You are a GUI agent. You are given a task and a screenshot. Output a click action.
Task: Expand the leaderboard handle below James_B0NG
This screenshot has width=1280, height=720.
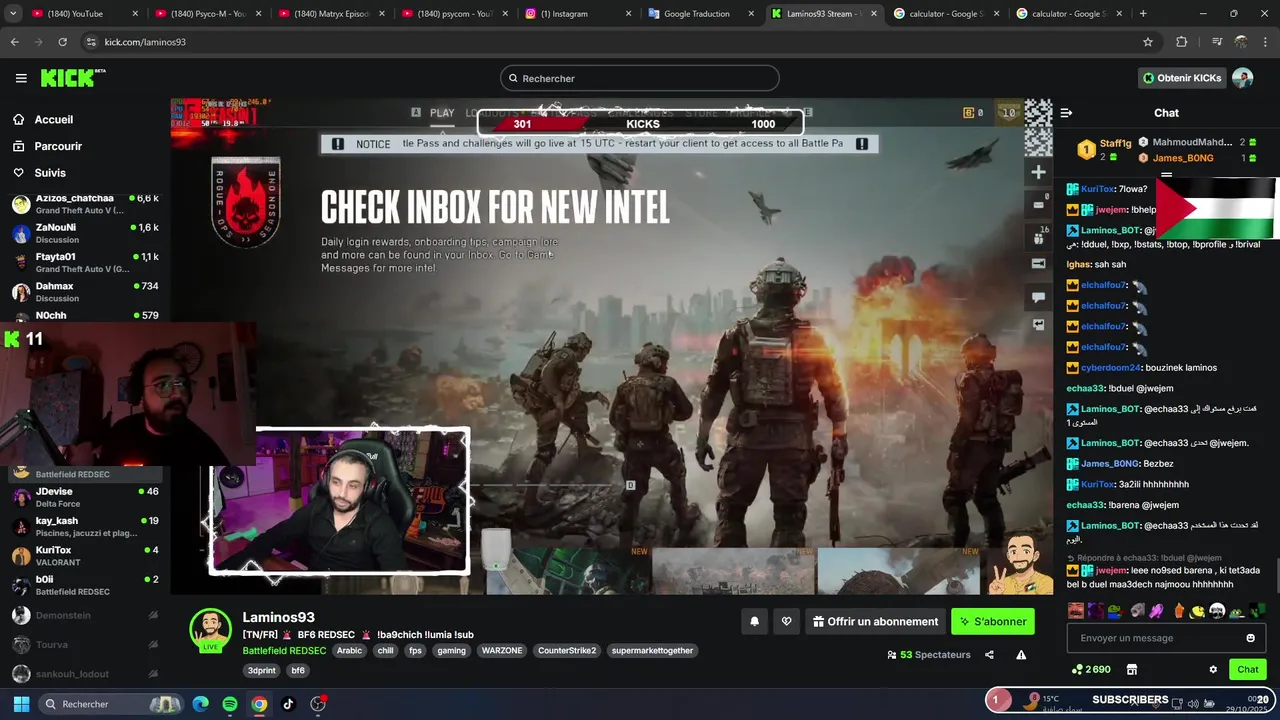click(x=1166, y=174)
